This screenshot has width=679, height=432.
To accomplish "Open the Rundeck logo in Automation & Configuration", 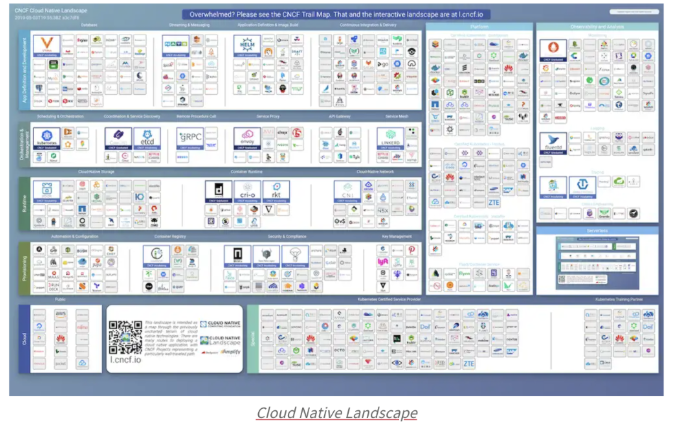I will point(54,286).
